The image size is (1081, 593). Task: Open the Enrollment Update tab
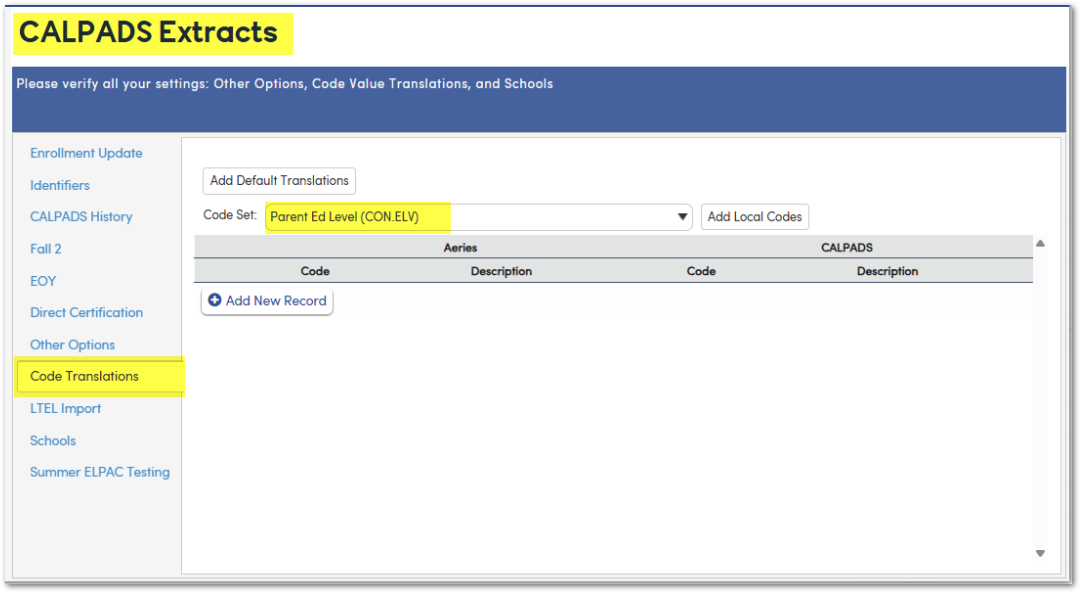[86, 153]
